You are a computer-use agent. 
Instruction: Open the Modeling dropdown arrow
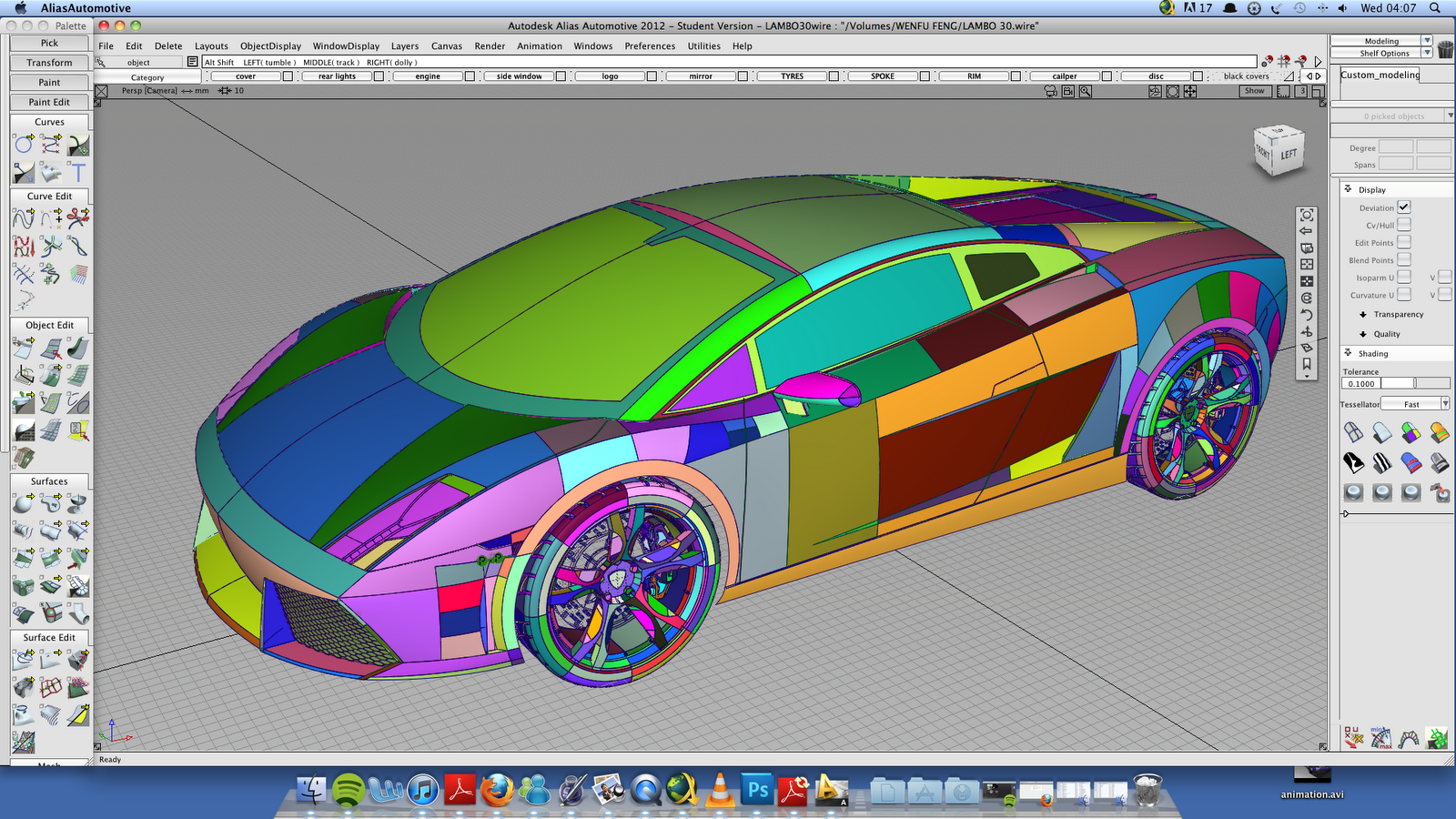[1427, 41]
